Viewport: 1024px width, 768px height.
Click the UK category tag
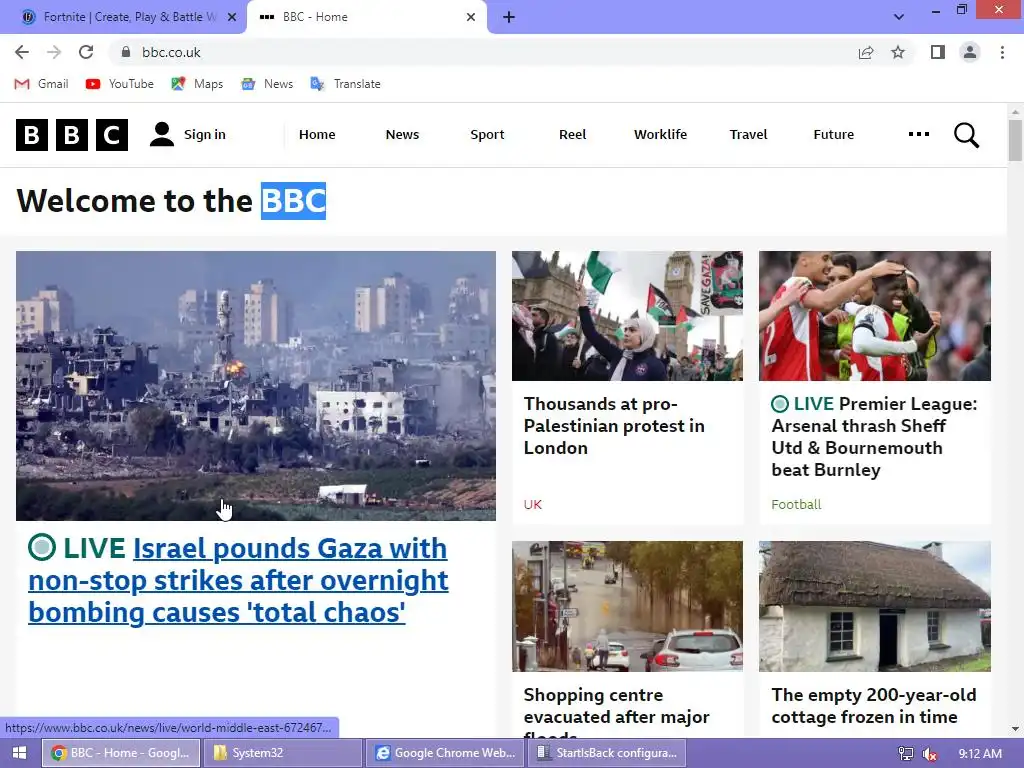click(533, 504)
